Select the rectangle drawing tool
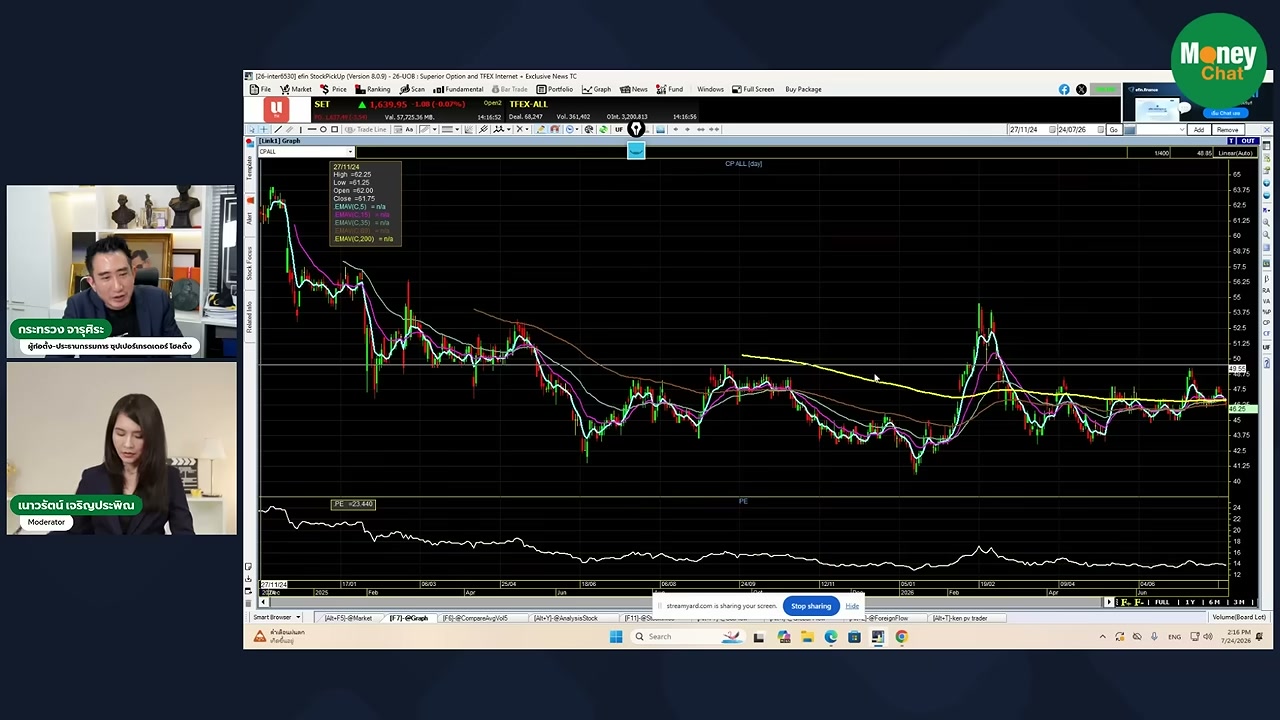The image size is (1280, 720). point(335,129)
